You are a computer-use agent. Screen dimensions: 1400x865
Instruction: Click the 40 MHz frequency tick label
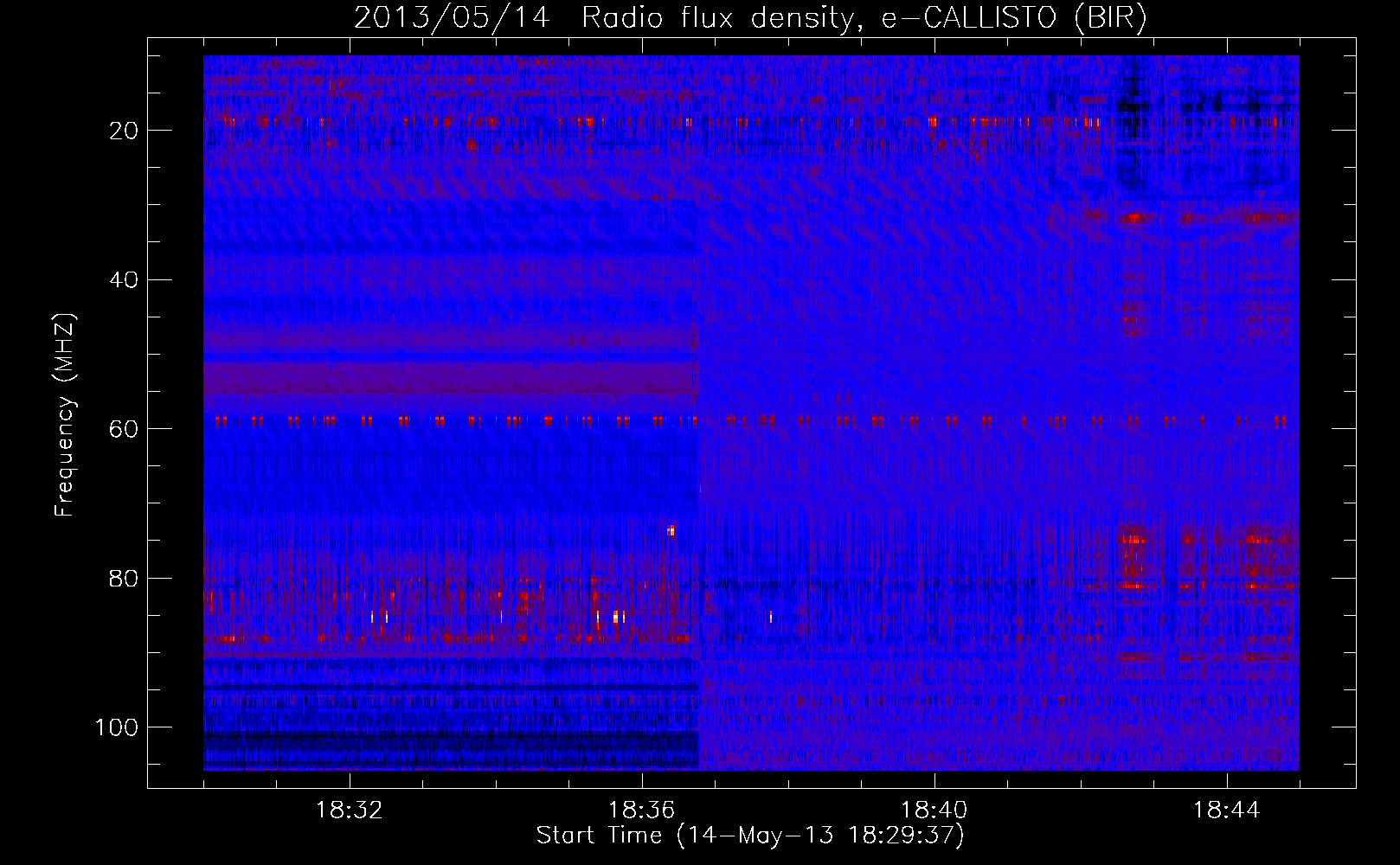tap(125, 280)
